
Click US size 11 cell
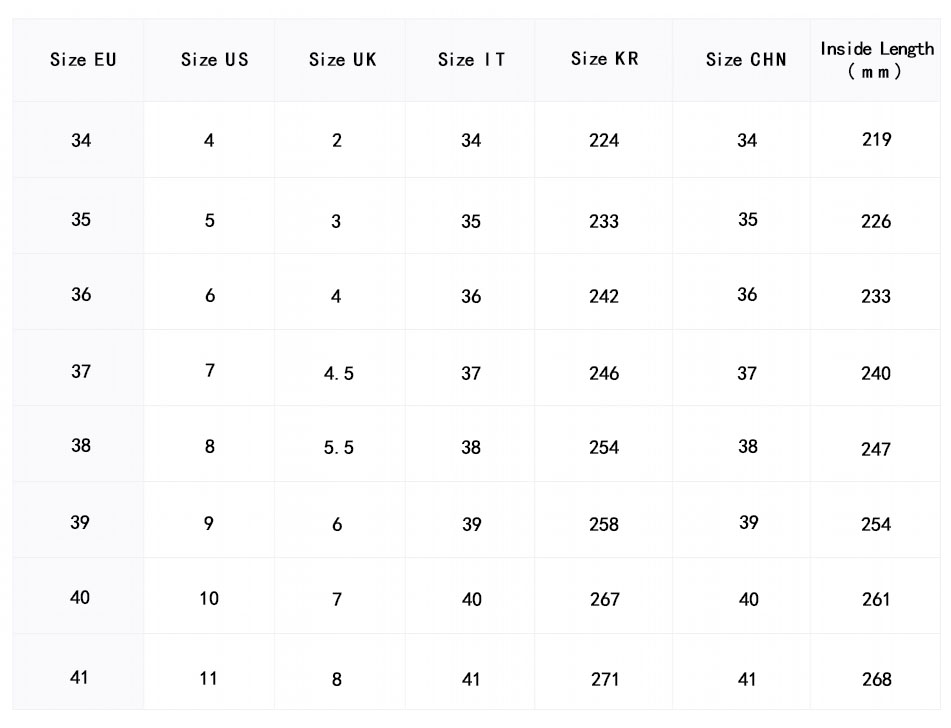click(208, 679)
